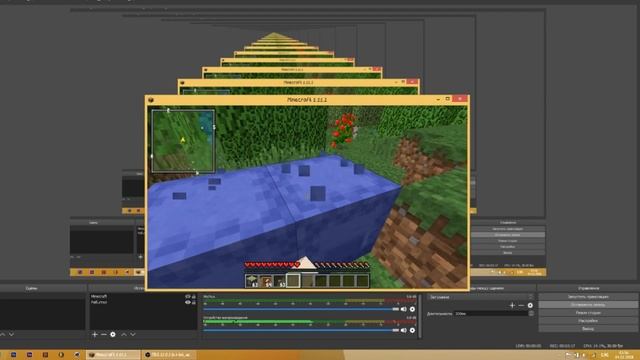This screenshot has height=360, width=640.
Task: Click Запустить трансляцию button
Action: (x=588, y=297)
